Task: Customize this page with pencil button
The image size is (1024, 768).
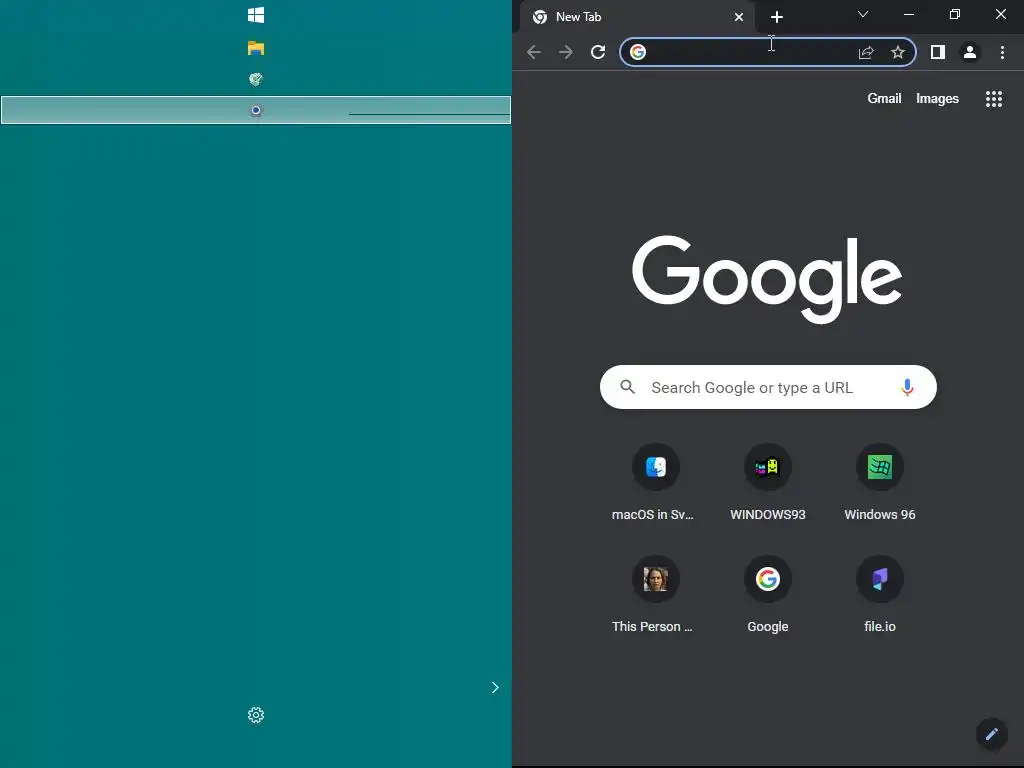Action: [991, 734]
